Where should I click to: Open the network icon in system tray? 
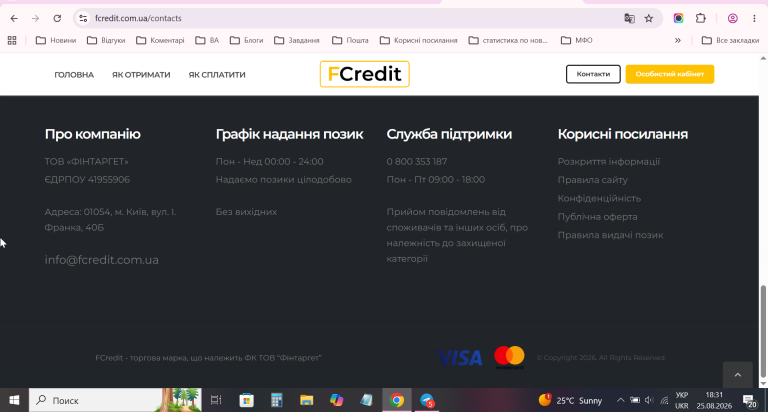[x=664, y=400]
